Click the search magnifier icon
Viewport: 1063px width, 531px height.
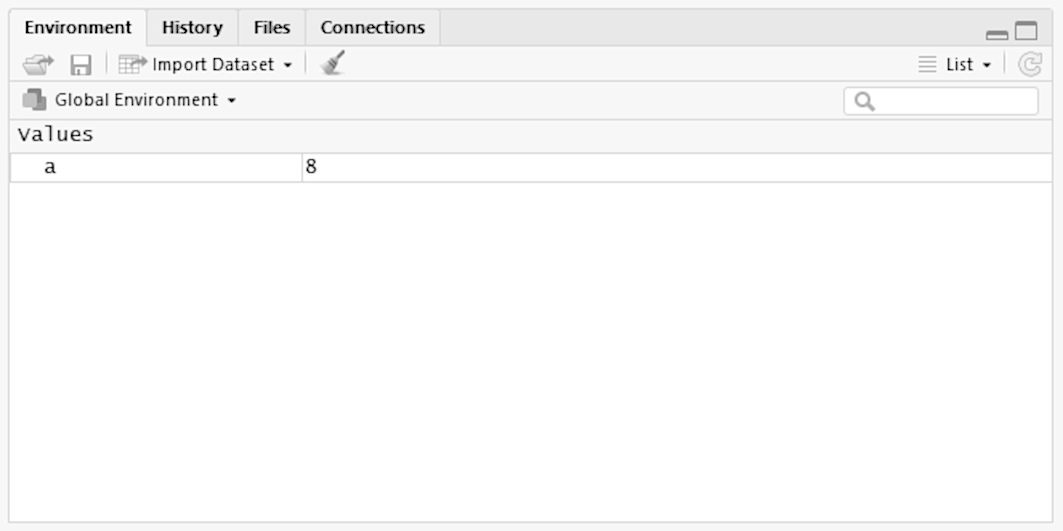click(x=865, y=101)
